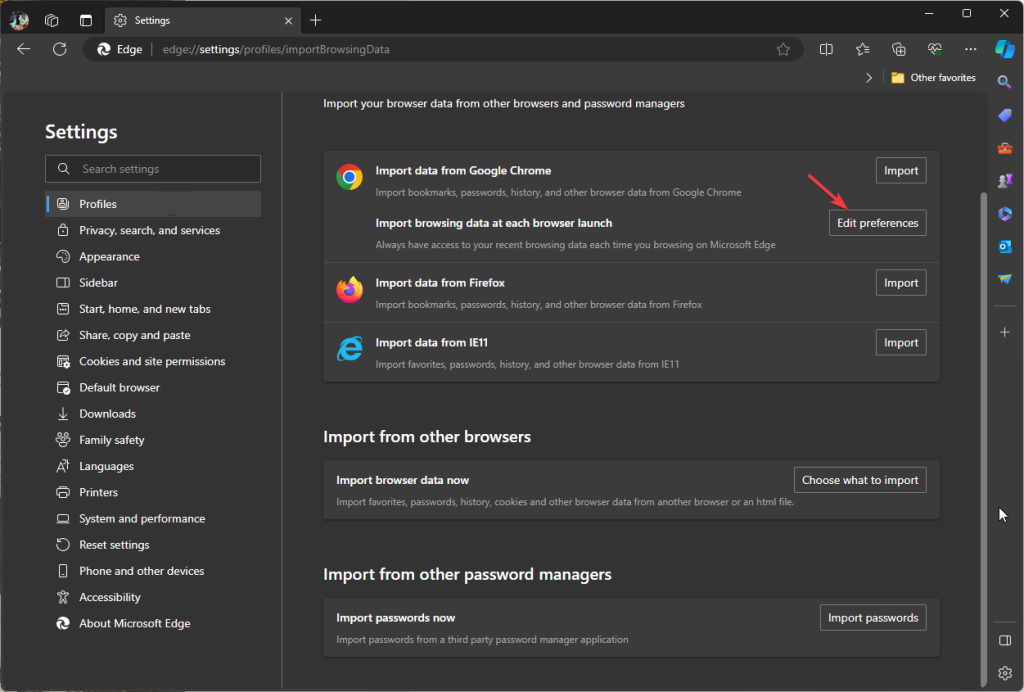The image size is (1024, 692).
Task: Click the Import button for Firefox
Action: click(900, 283)
